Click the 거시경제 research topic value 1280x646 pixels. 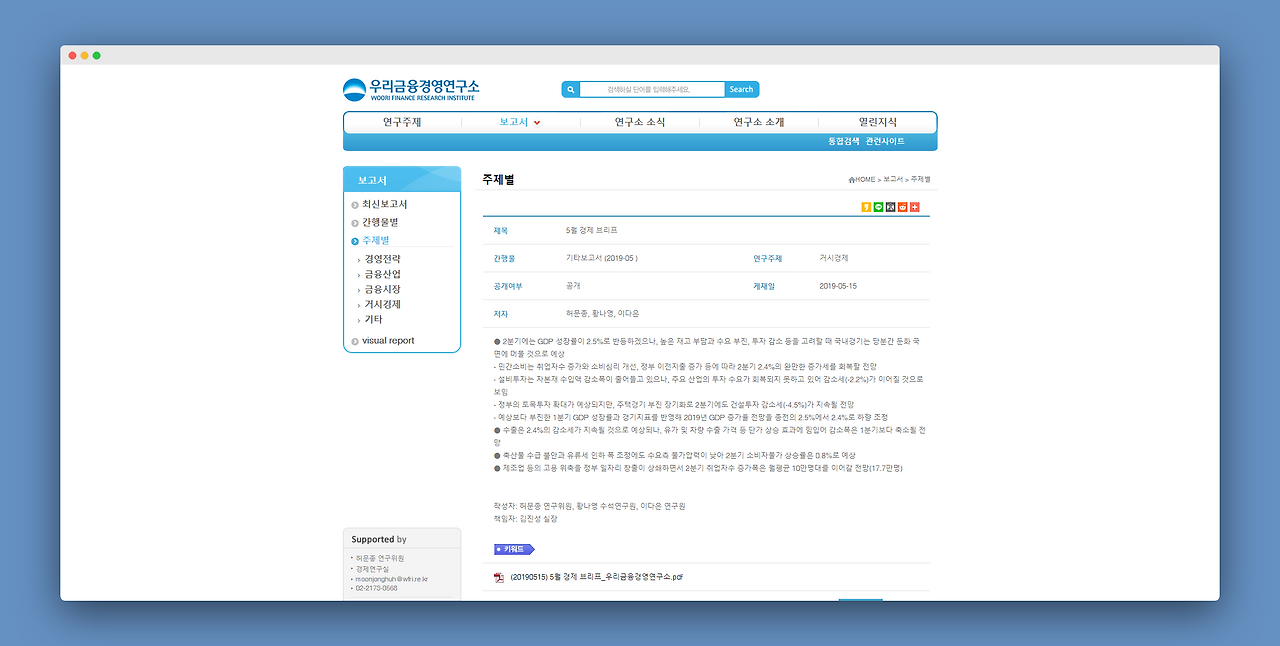(834, 258)
